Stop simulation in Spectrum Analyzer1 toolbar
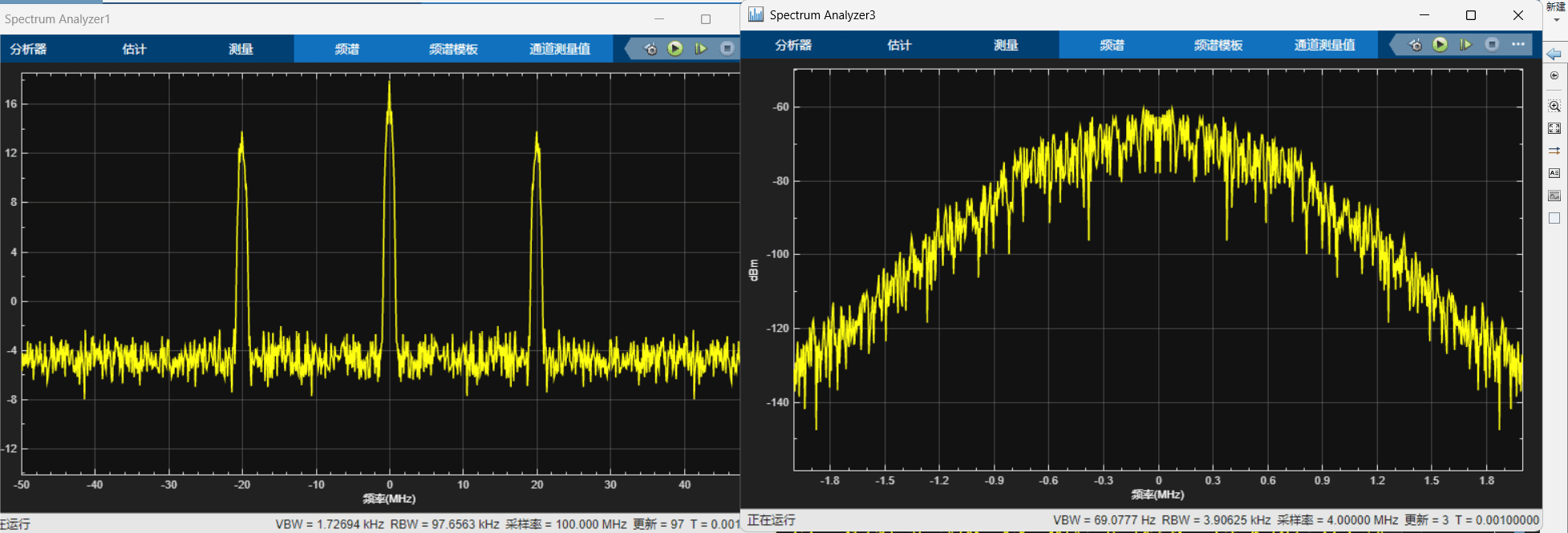The width and height of the screenshot is (1568, 533). point(727,49)
